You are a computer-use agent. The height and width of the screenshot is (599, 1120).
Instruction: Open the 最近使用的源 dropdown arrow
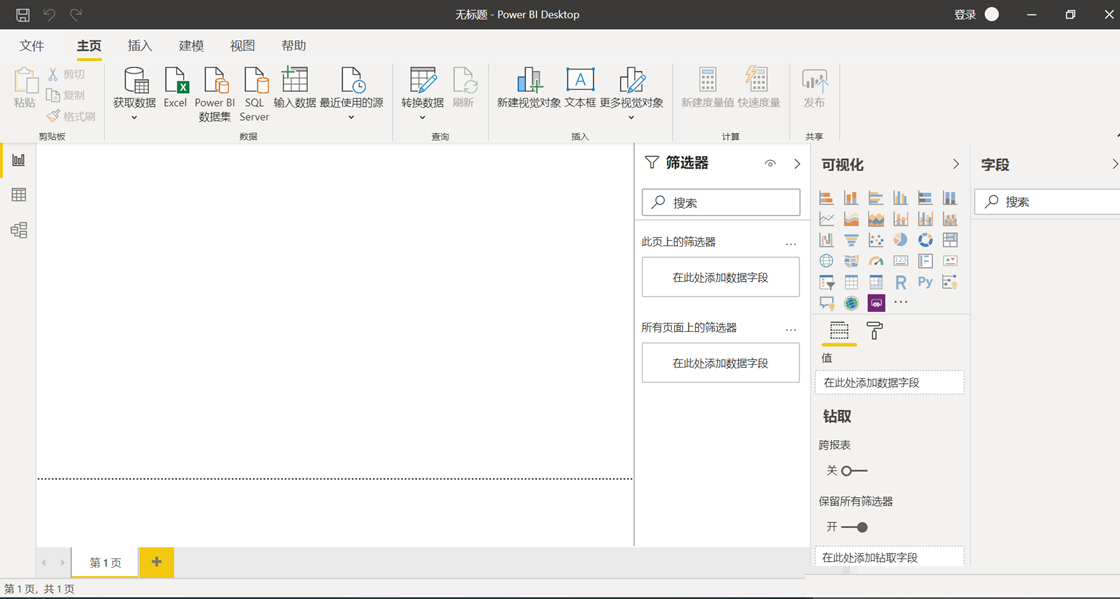click(x=351, y=118)
